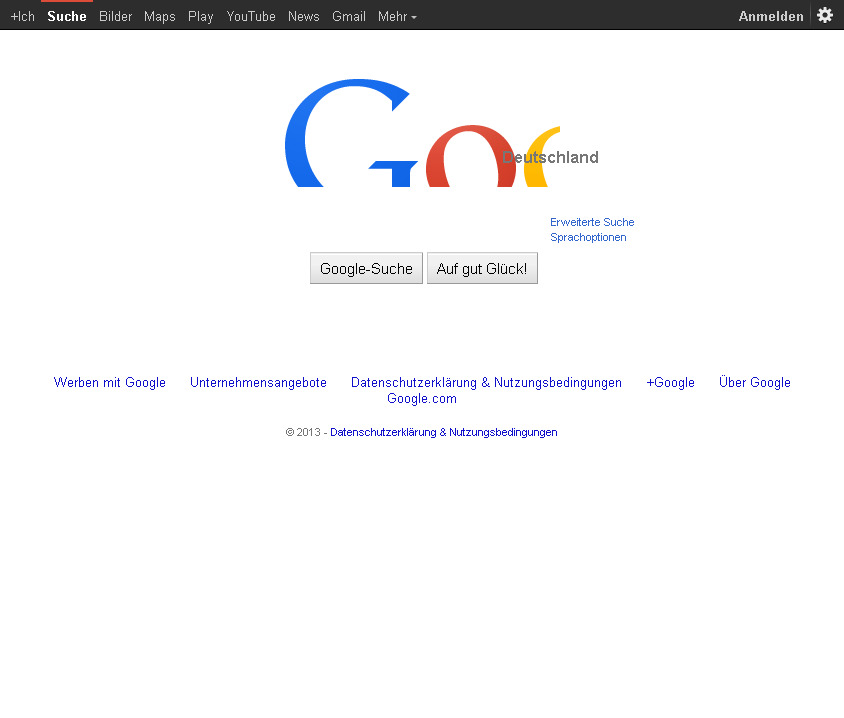This screenshot has height=718, width=844.
Task: Select Suche in the top navigation
Action: point(67,16)
